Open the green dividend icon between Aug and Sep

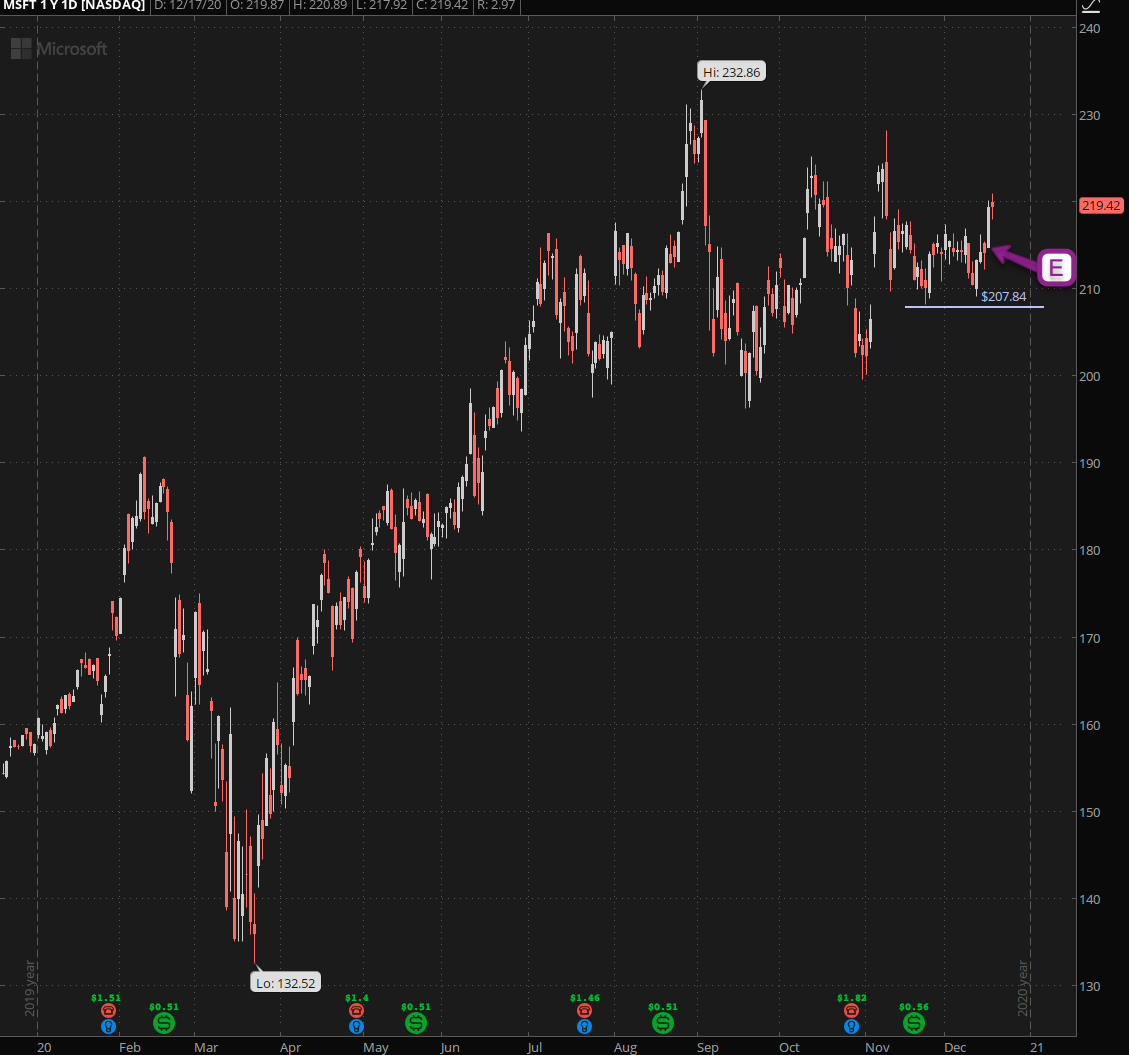662,1023
